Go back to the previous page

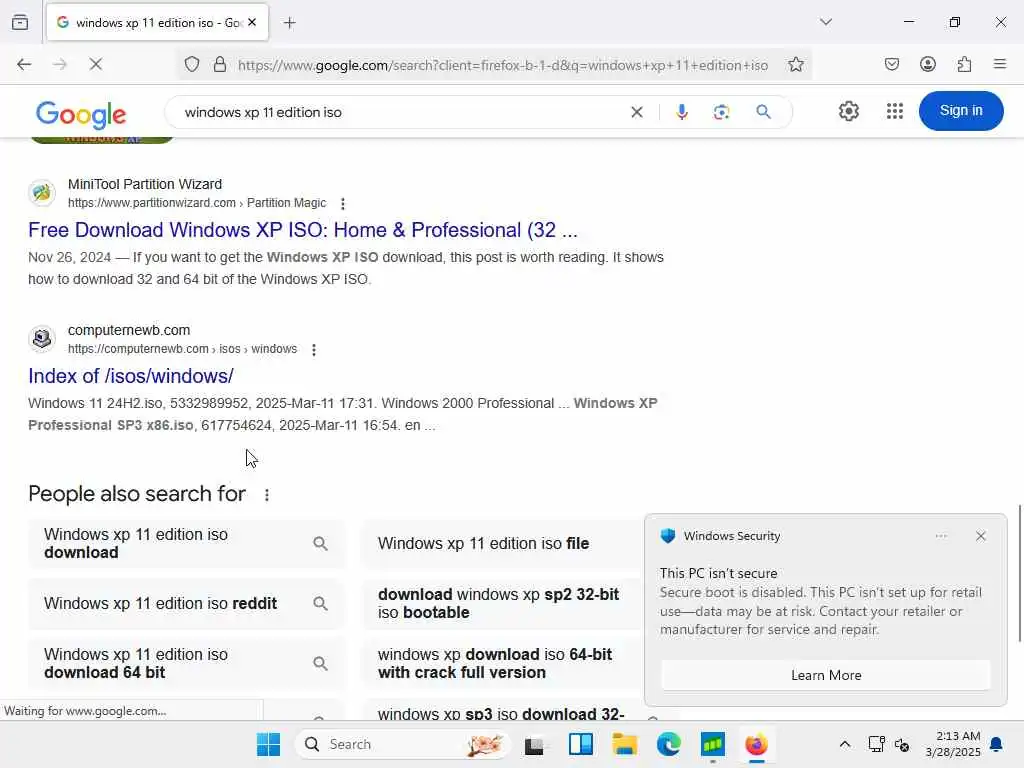(x=24, y=65)
